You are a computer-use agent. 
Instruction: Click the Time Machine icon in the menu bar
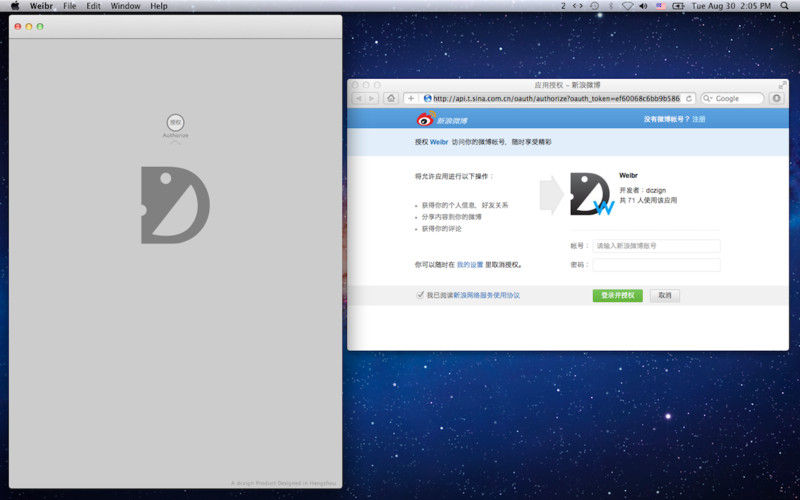[594, 6]
